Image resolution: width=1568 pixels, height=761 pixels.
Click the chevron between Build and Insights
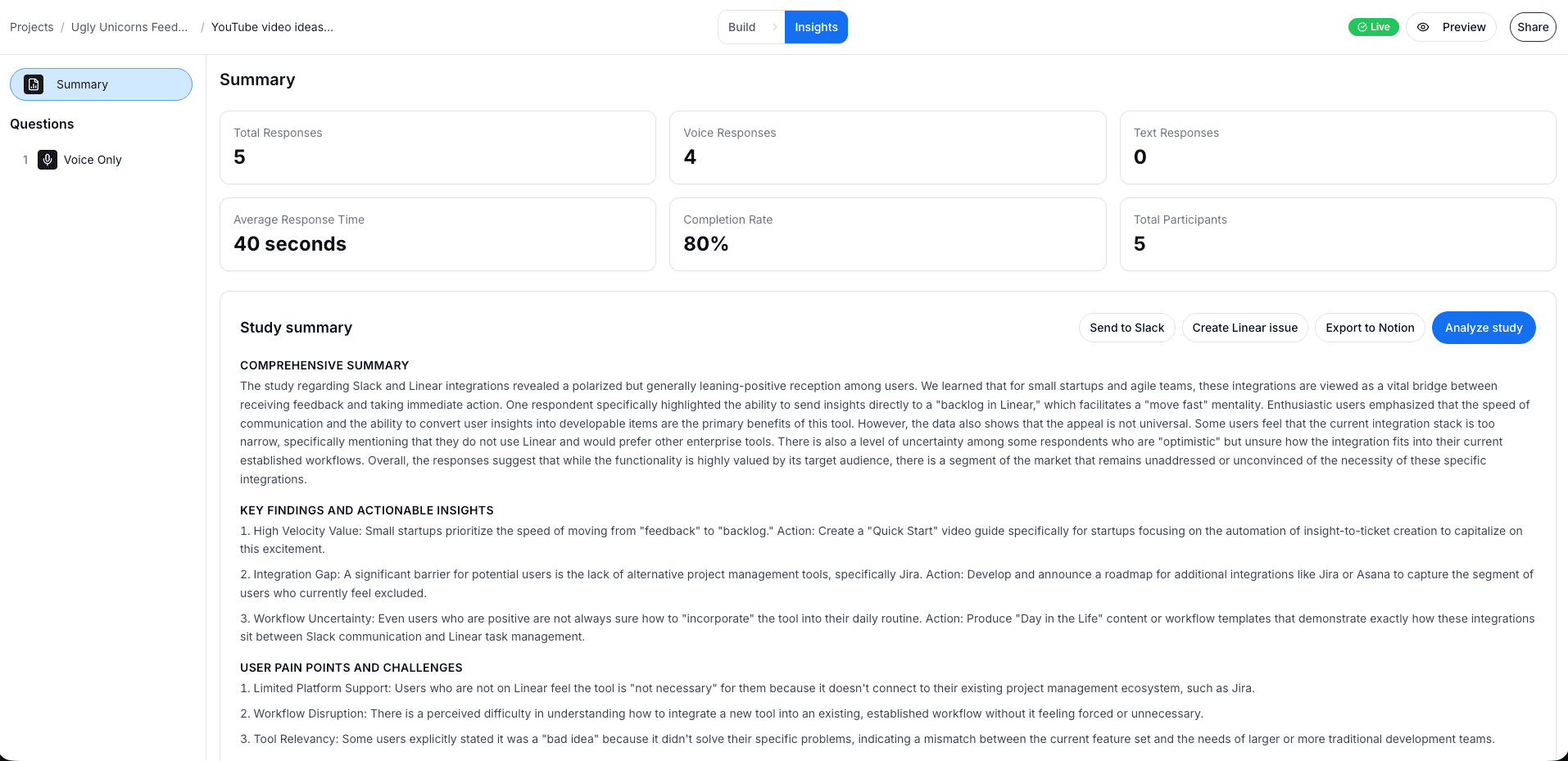pyautogui.click(x=775, y=27)
